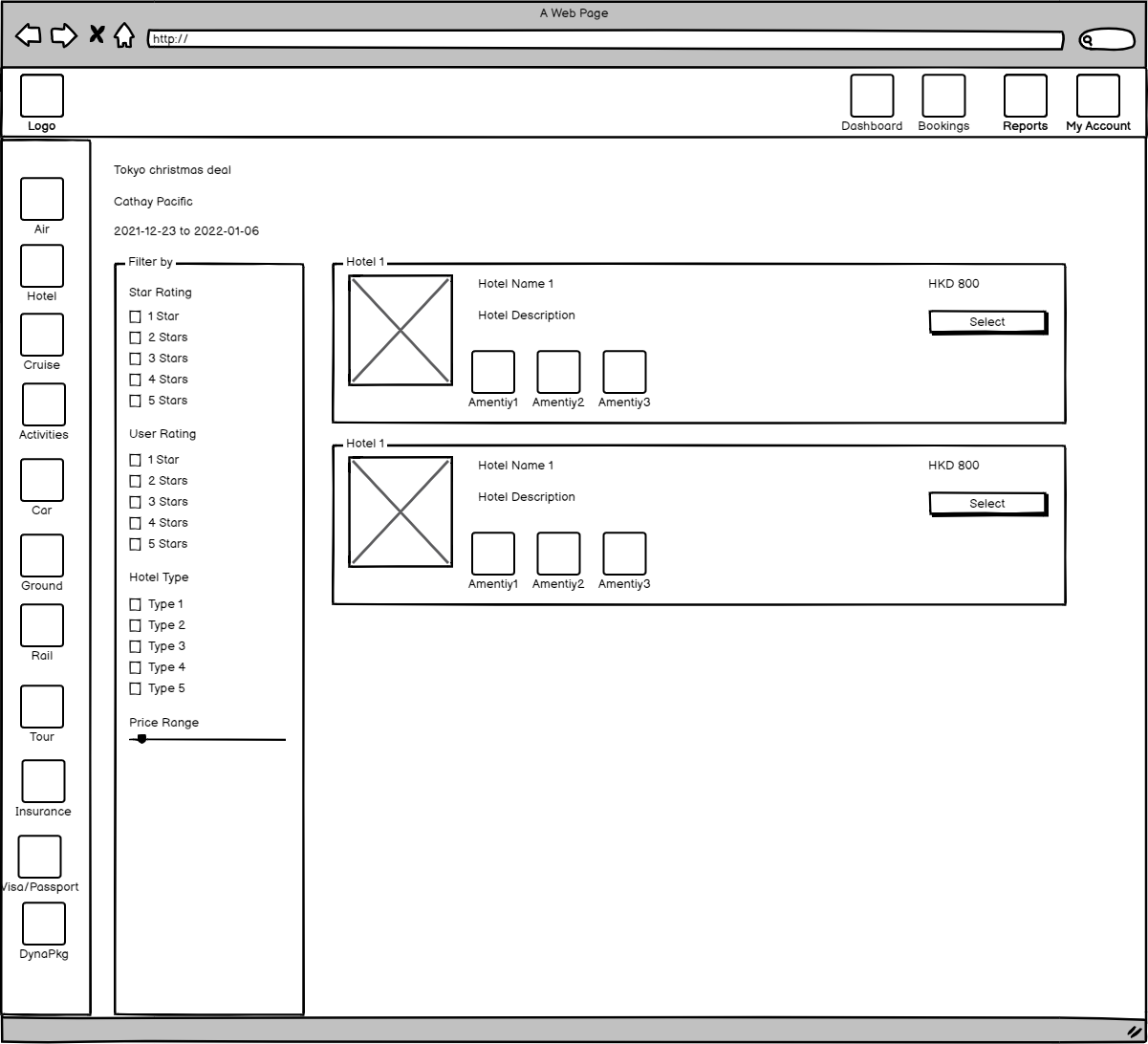
Task: Enable the 3 Stars star rating checkbox
Action: pos(135,359)
